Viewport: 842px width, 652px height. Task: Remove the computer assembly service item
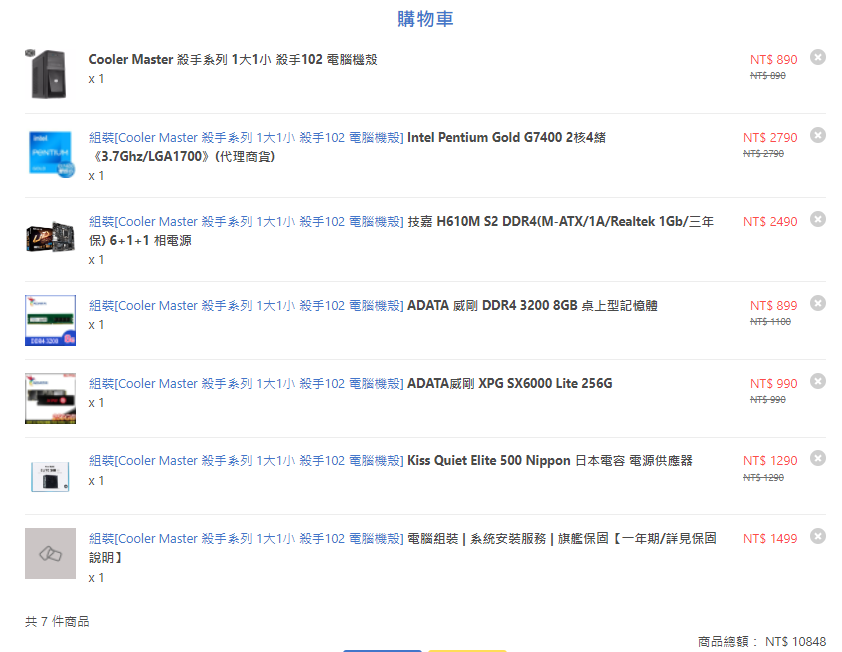[x=818, y=536]
